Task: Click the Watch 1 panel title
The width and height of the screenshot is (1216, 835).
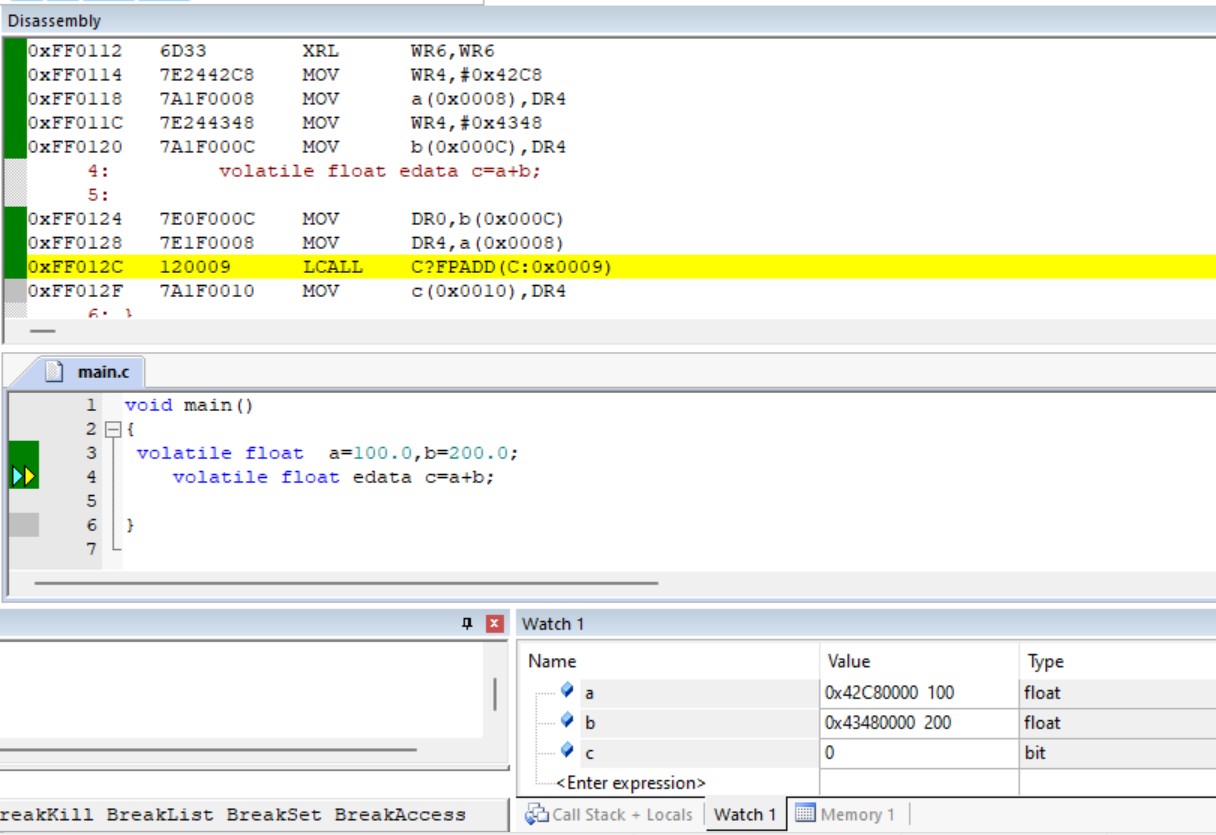Action: pos(553,623)
